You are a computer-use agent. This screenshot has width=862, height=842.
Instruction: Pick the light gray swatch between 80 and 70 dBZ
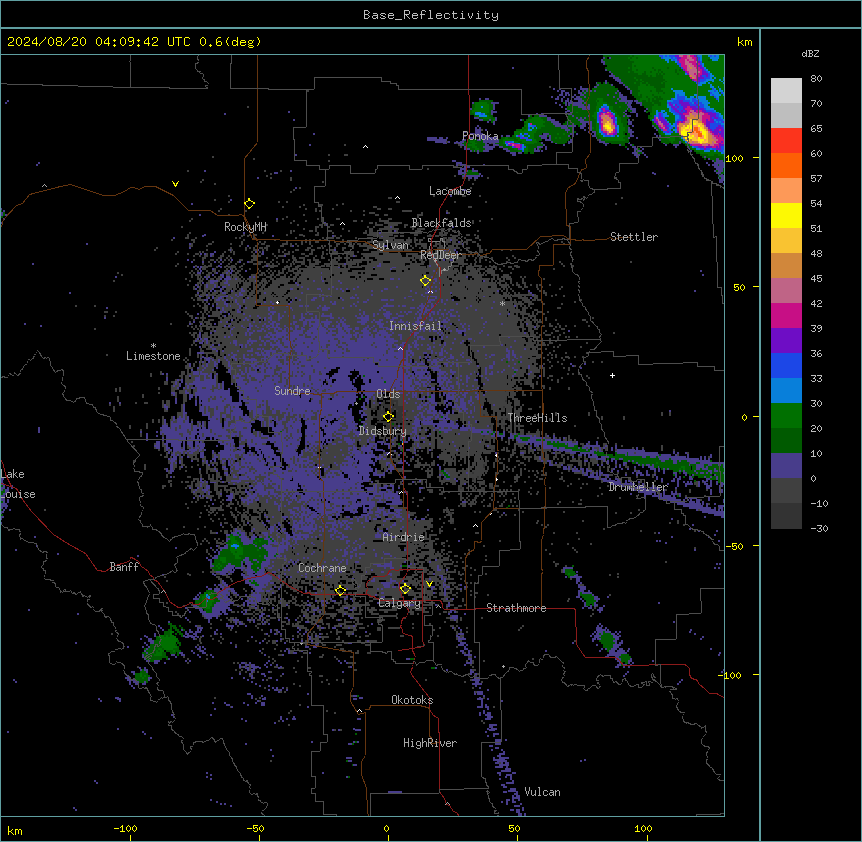point(786,90)
